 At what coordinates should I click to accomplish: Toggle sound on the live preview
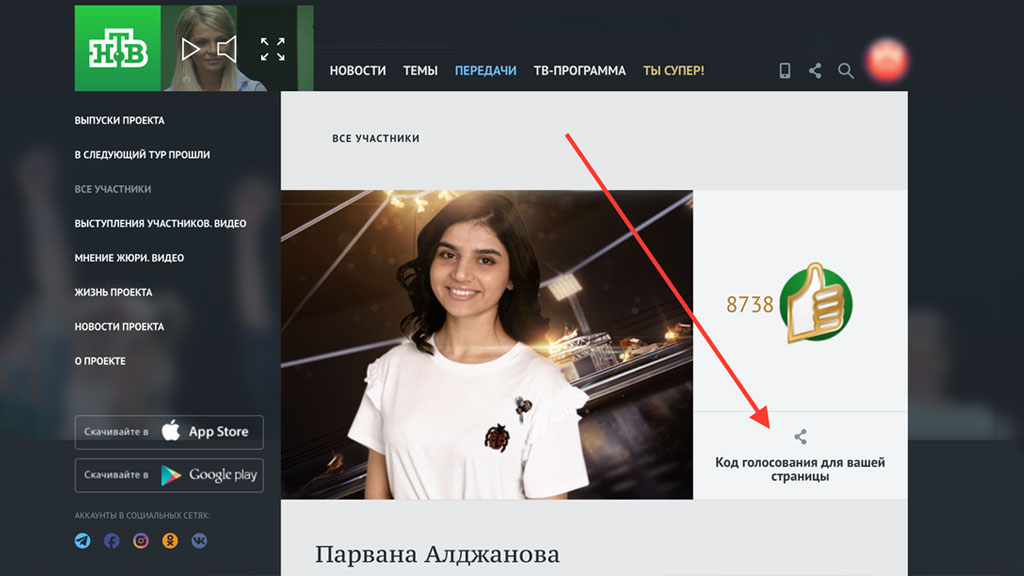click(x=227, y=49)
